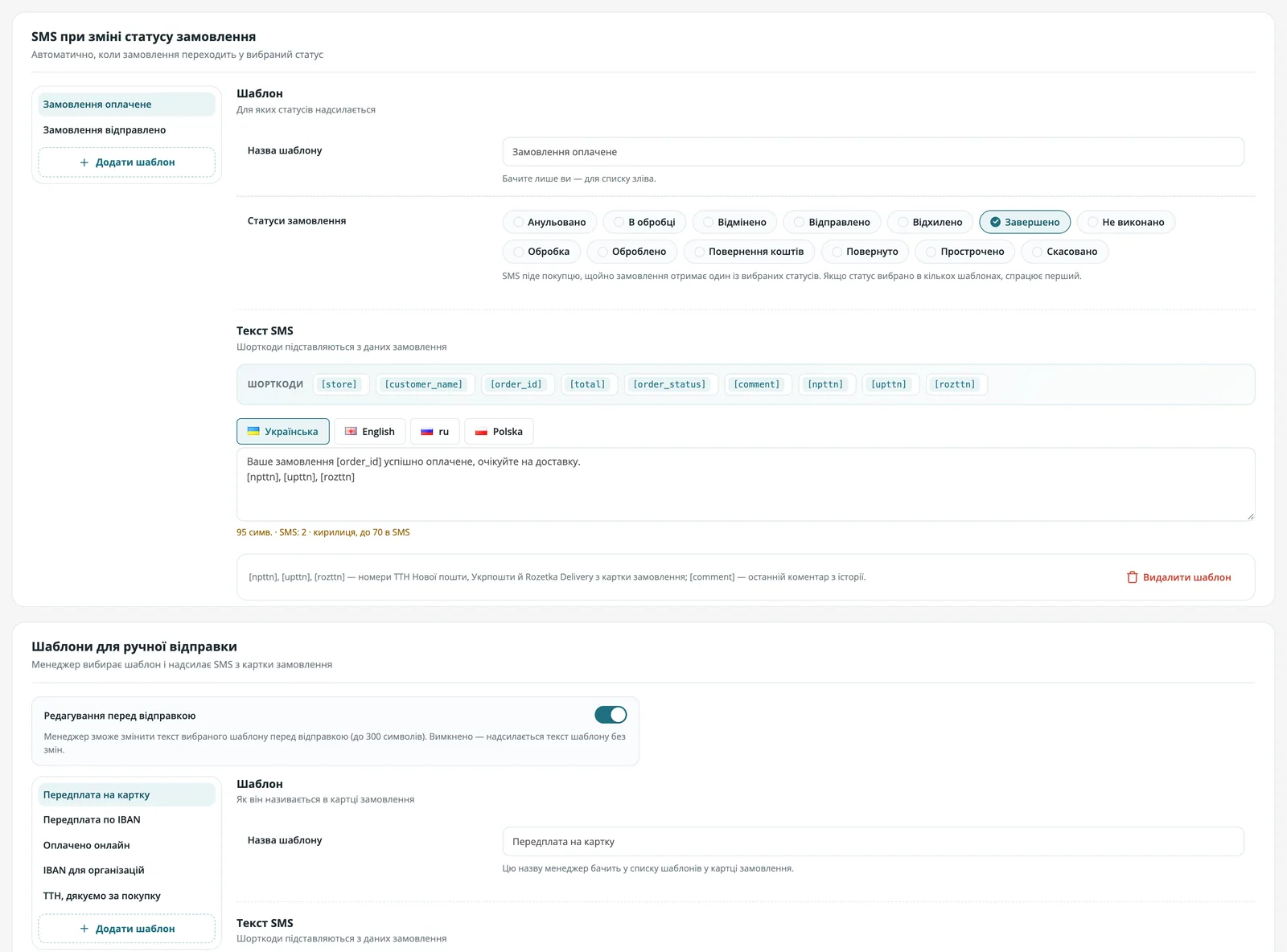Enable the Прострочено status
The height and width of the screenshot is (952, 1287).
pyautogui.click(x=965, y=252)
